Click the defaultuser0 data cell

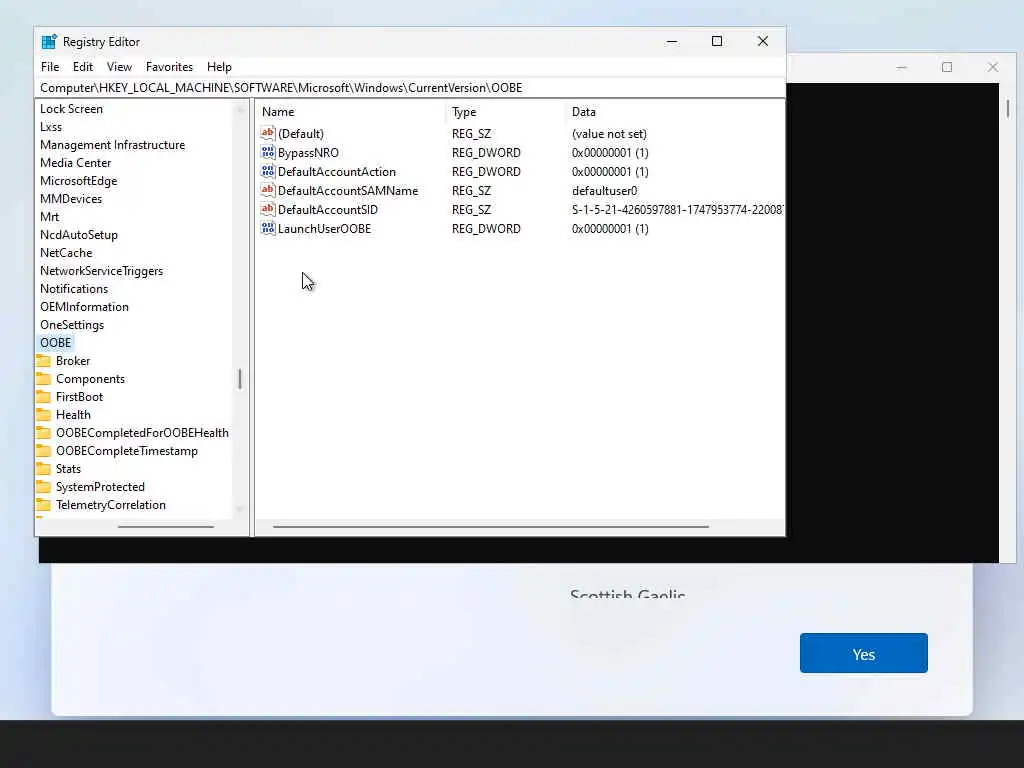tap(604, 190)
